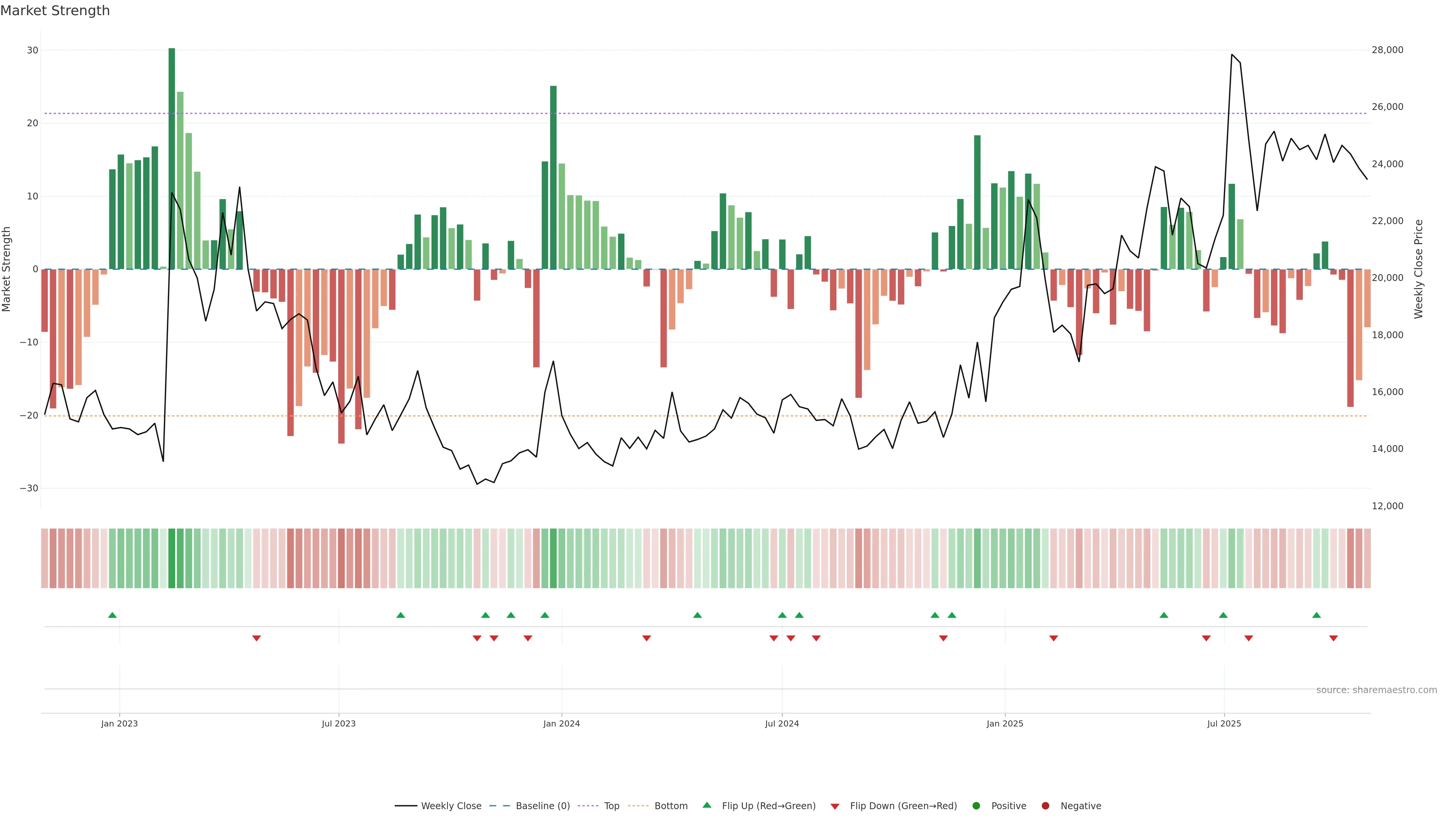1456x819 pixels.
Task: Click the first red flip-down triangle marker
Action: pyautogui.click(x=257, y=638)
